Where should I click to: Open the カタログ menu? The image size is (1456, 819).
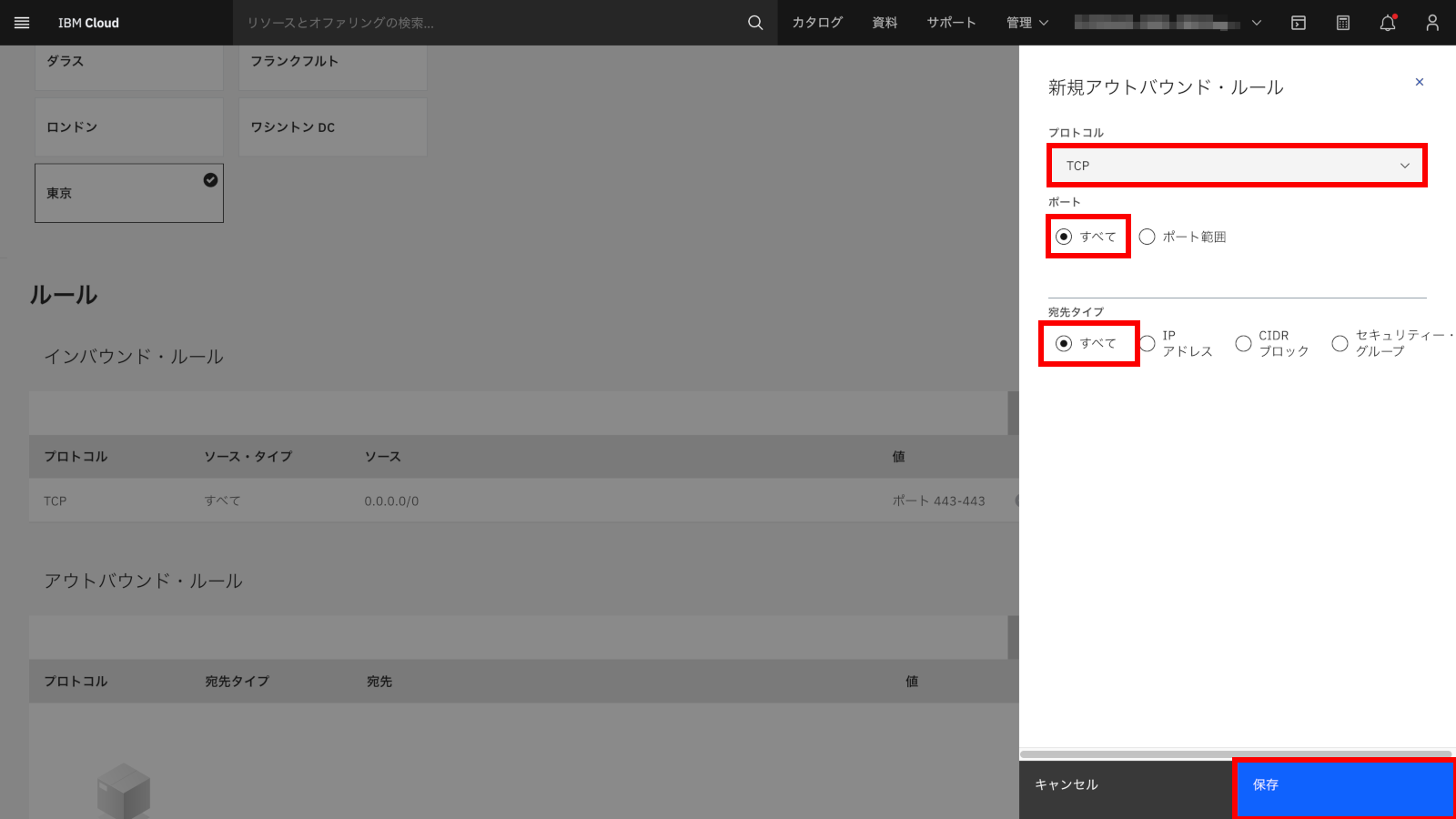click(x=816, y=23)
